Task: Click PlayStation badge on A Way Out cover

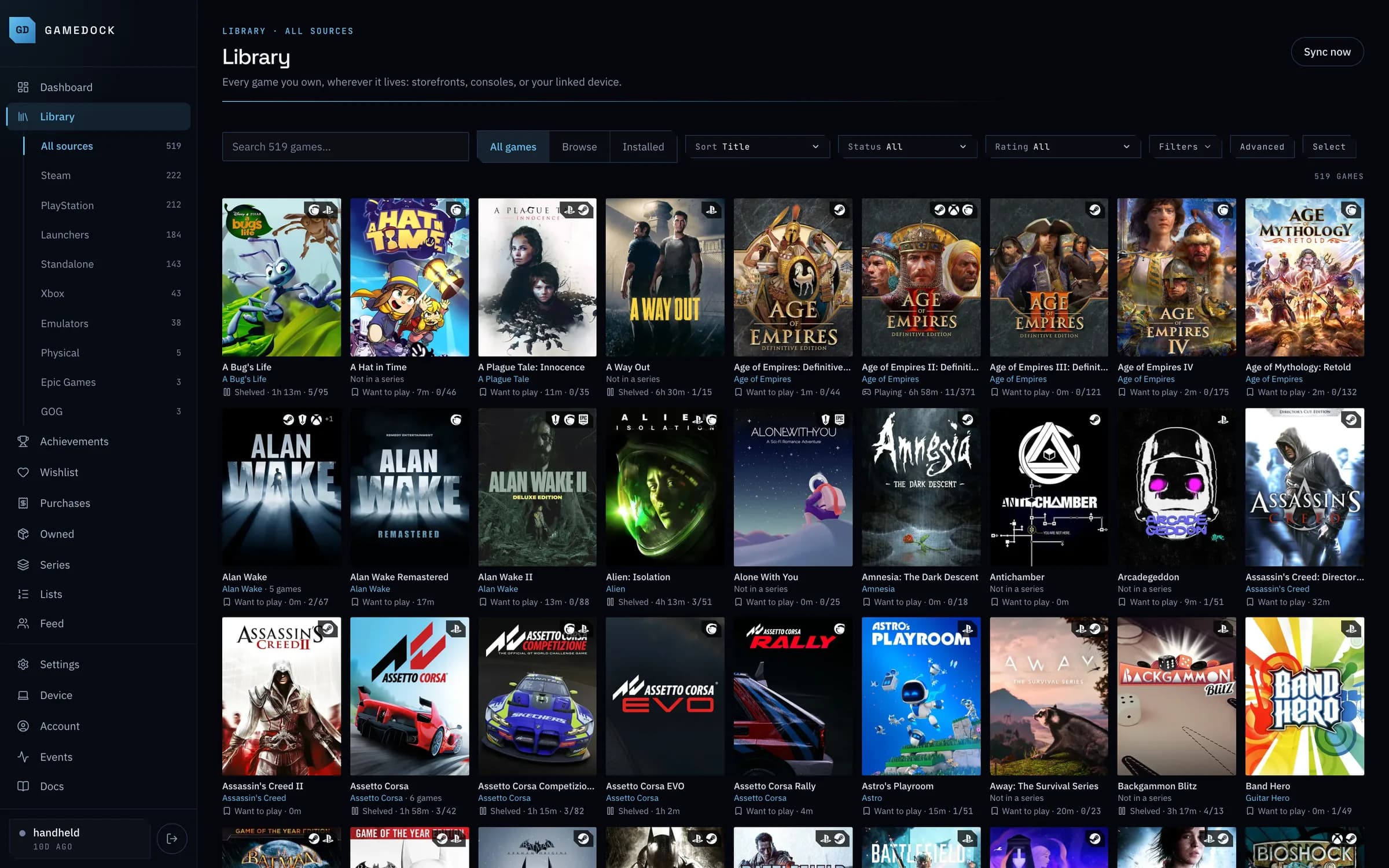Action: [x=711, y=210]
